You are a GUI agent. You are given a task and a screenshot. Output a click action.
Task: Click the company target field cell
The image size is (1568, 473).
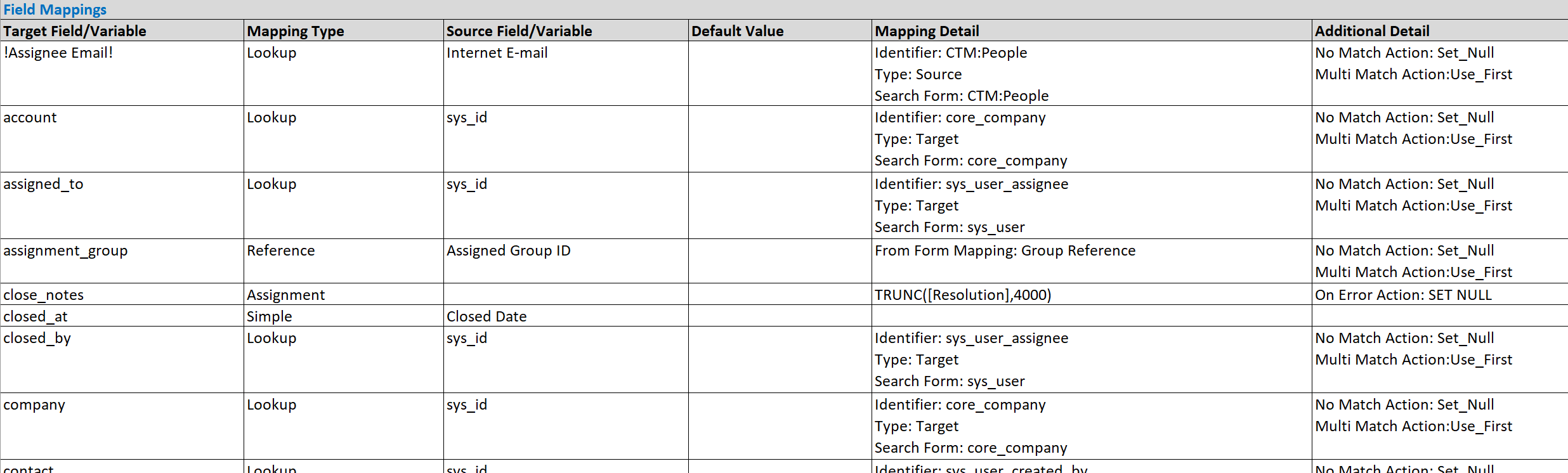coord(122,426)
